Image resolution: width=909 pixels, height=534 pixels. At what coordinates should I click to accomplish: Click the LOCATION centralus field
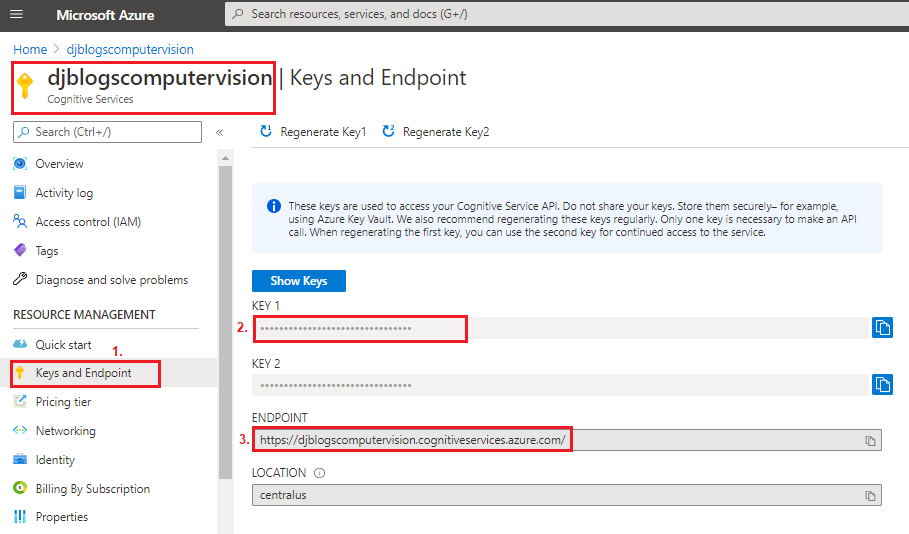click(566, 495)
